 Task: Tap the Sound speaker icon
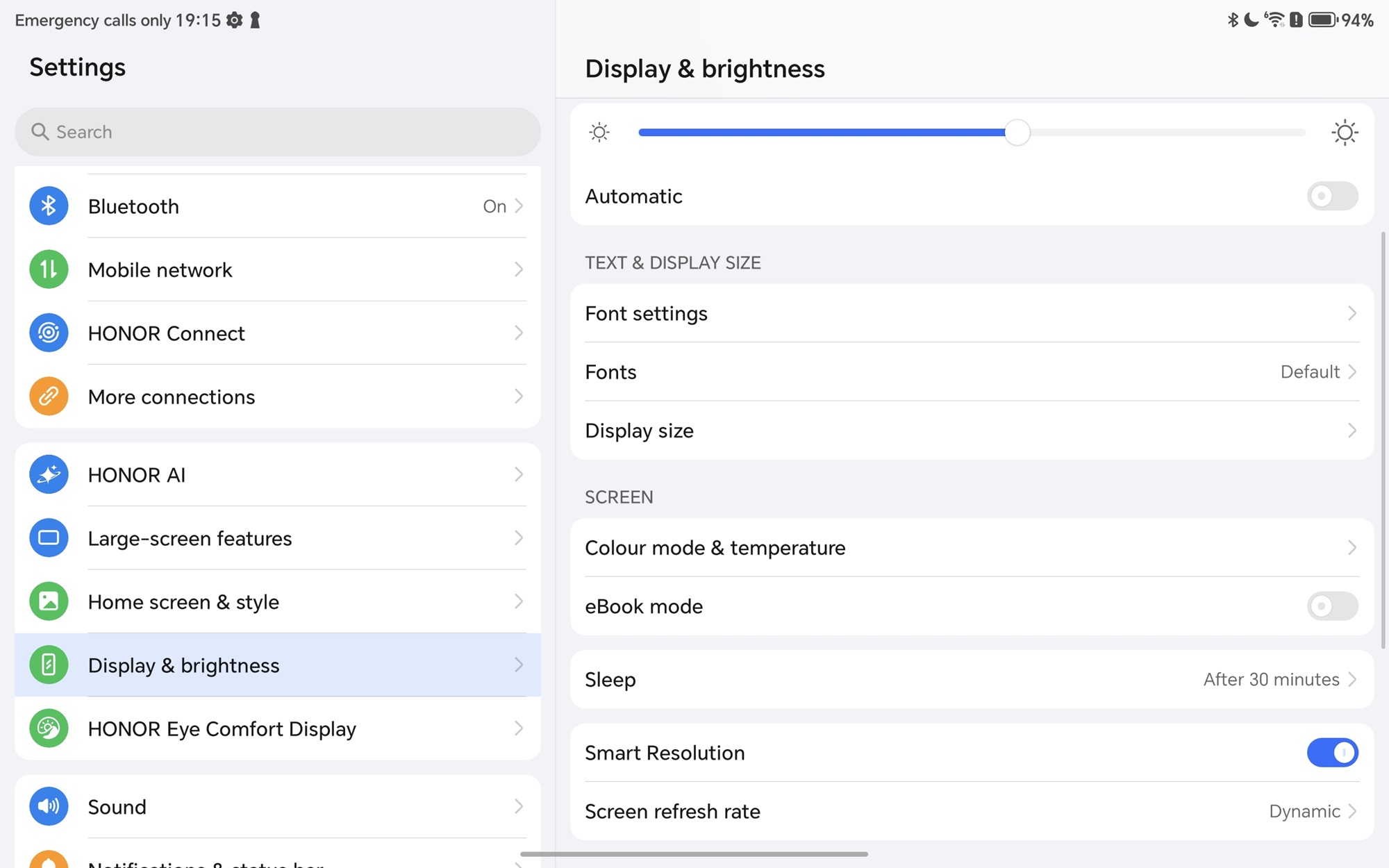pos(49,806)
